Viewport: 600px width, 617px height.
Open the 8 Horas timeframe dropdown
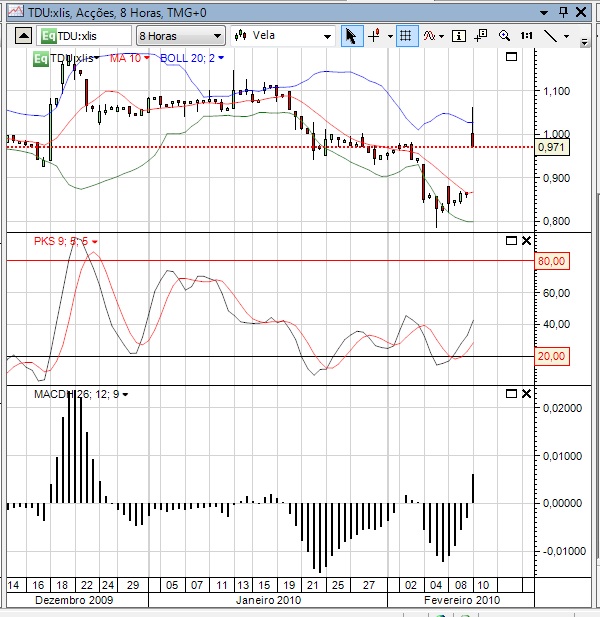point(181,36)
